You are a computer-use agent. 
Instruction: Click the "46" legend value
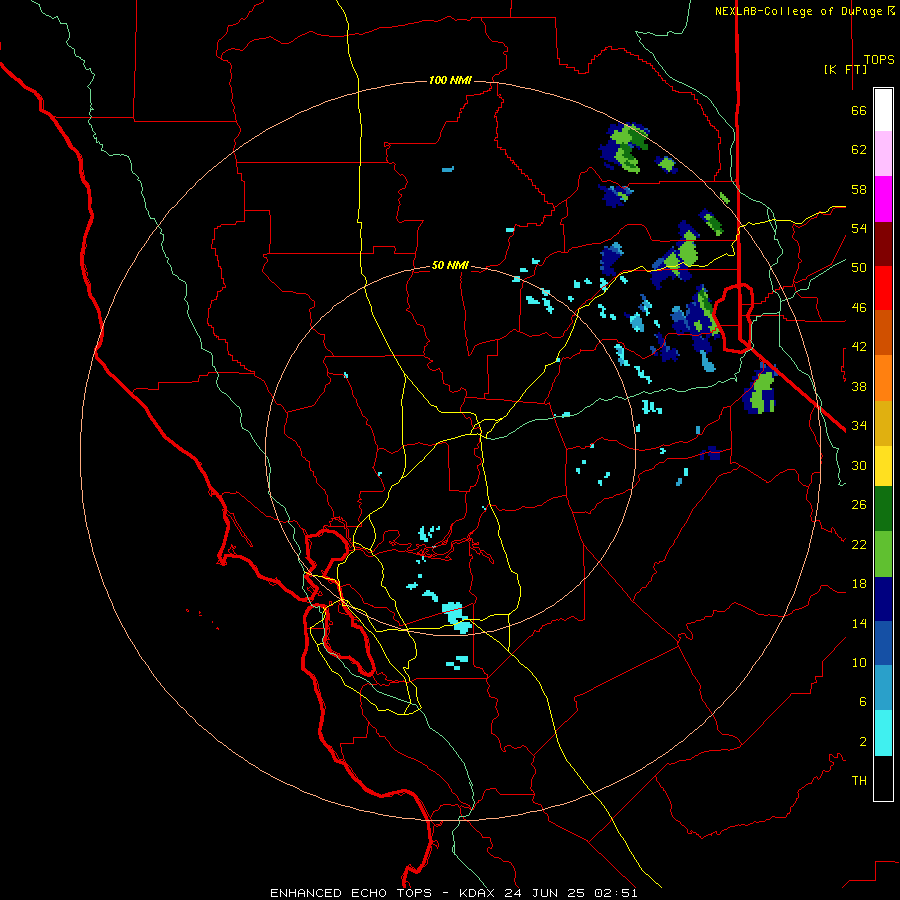coord(859,308)
